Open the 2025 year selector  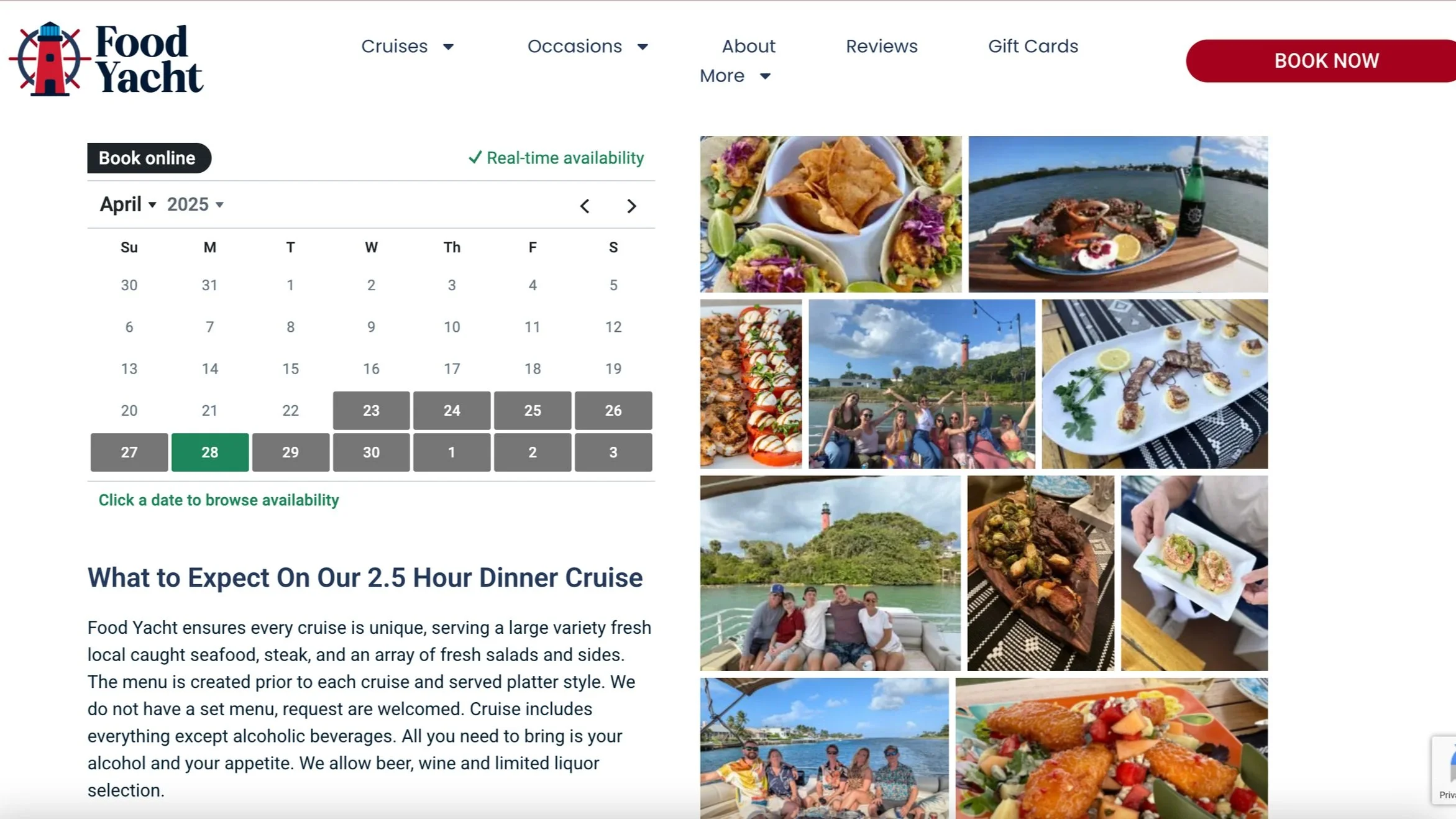click(195, 204)
